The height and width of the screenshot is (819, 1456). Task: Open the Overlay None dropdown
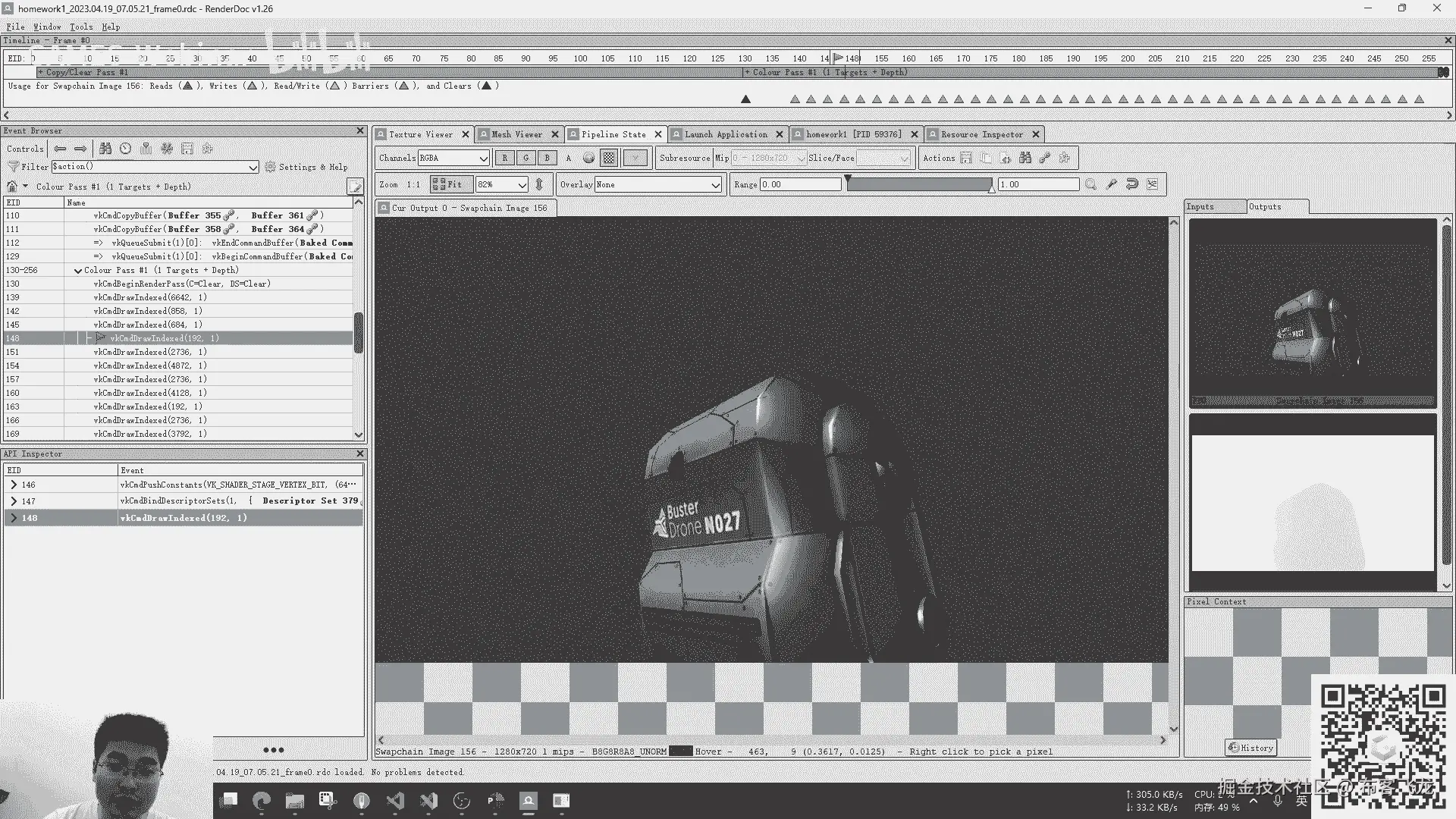pos(657,184)
